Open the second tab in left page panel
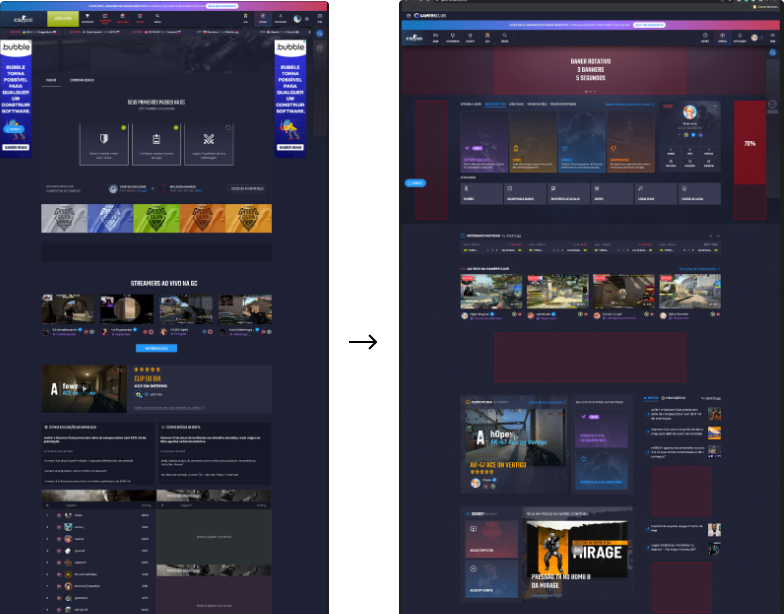784x614 pixels. (82, 80)
